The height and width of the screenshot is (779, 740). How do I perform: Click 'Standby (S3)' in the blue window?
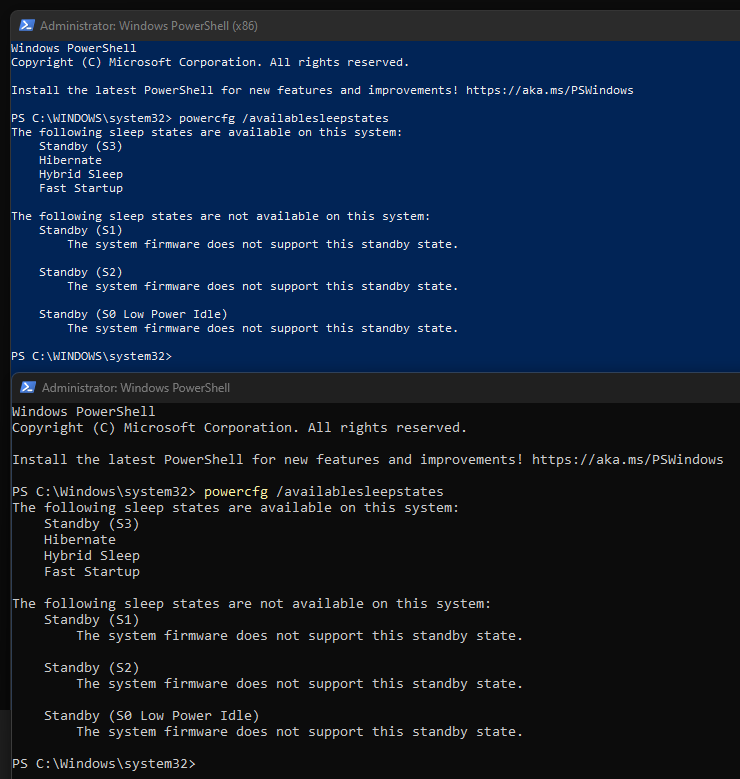pos(81,146)
